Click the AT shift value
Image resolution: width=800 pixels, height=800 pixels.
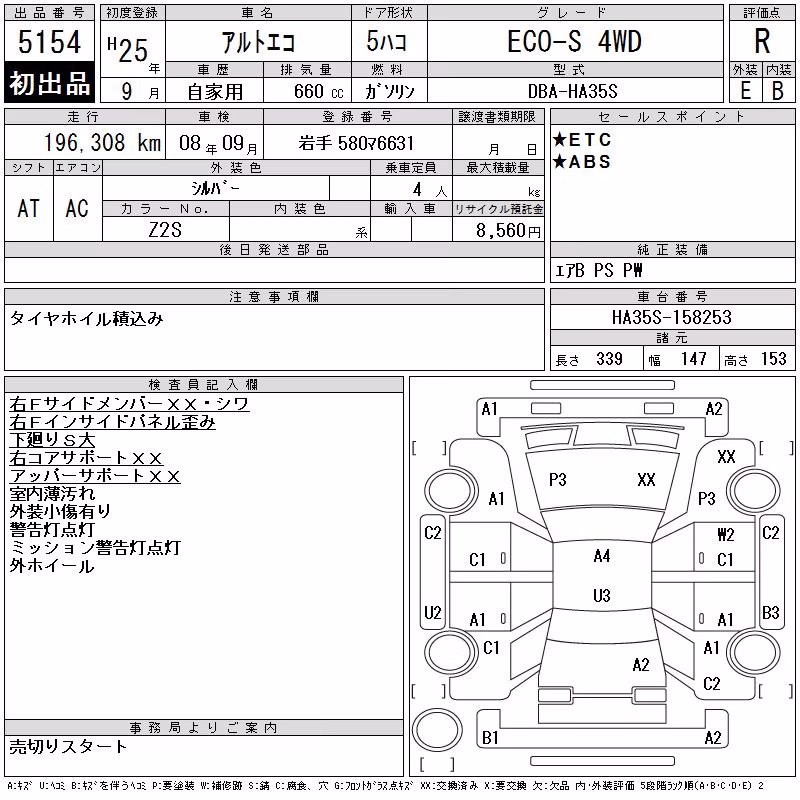(x=28, y=208)
